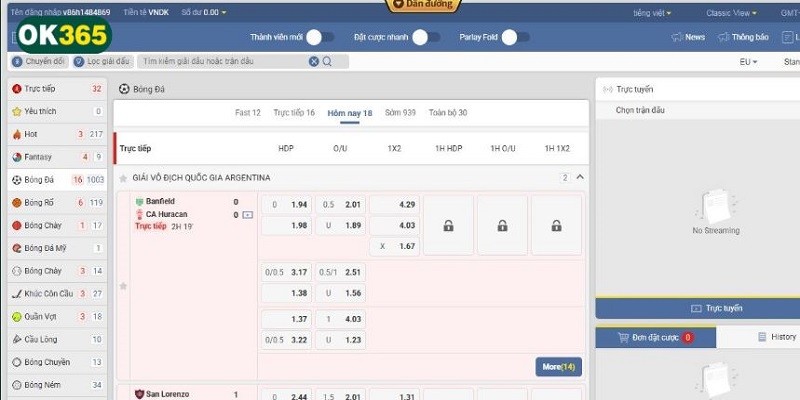Image resolution: width=800 pixels, height=400 pixels.
Task: Bet Banfield handicap odds 1.94
Action: [x=286, y=205]
